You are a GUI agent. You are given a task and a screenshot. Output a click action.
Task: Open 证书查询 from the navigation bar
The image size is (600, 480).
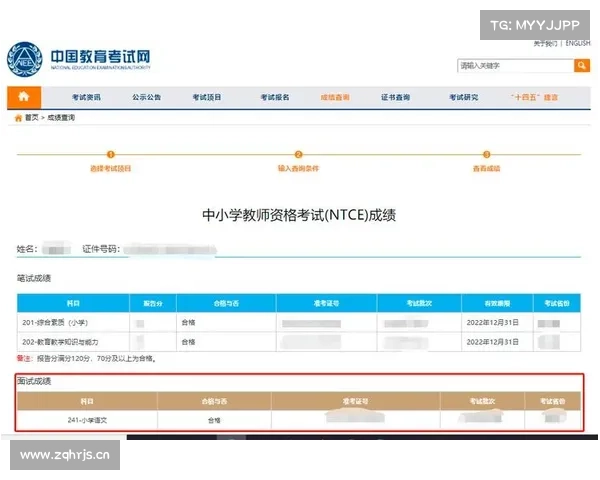click(x=395, y=98)
